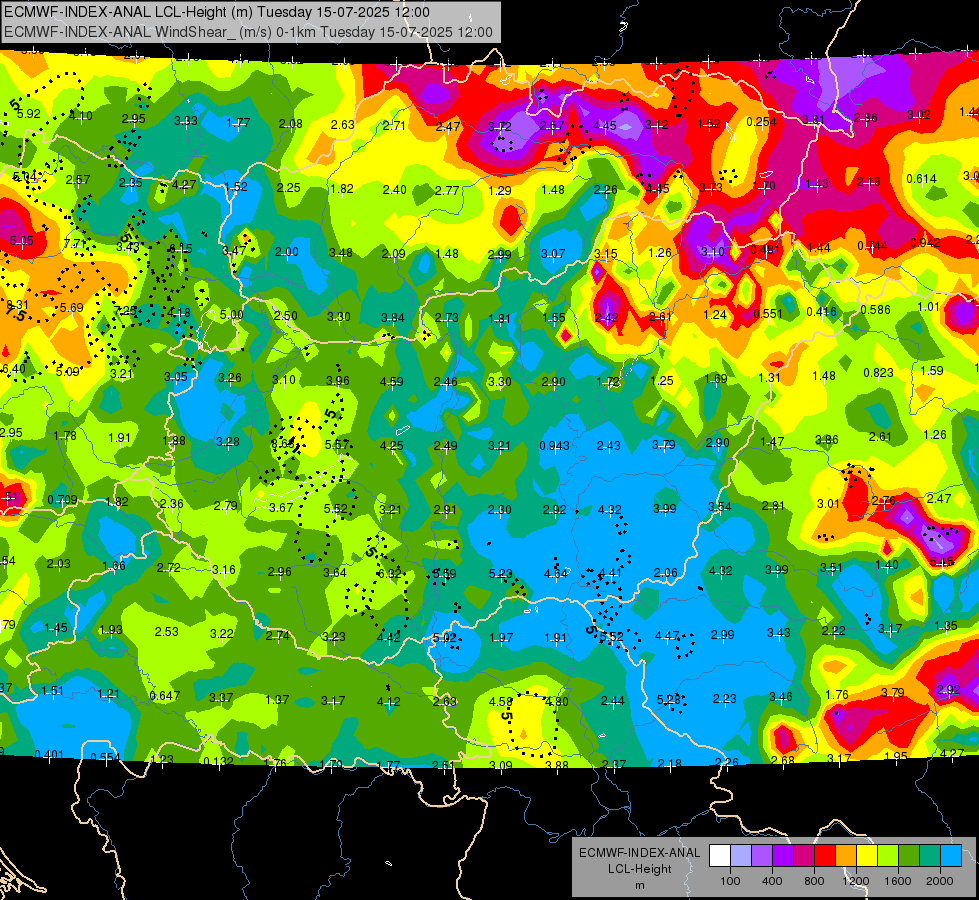979x900 pixels.
Task: Click the light lavender legend swatch
Action: [x=741, y=856]
